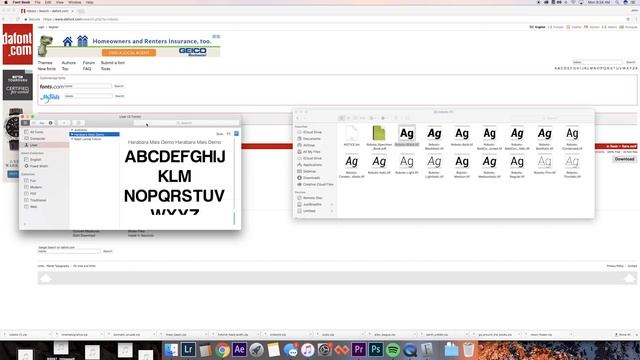
Task: Launch Photoshop from the Dock
Action: [x=376, y=350]
